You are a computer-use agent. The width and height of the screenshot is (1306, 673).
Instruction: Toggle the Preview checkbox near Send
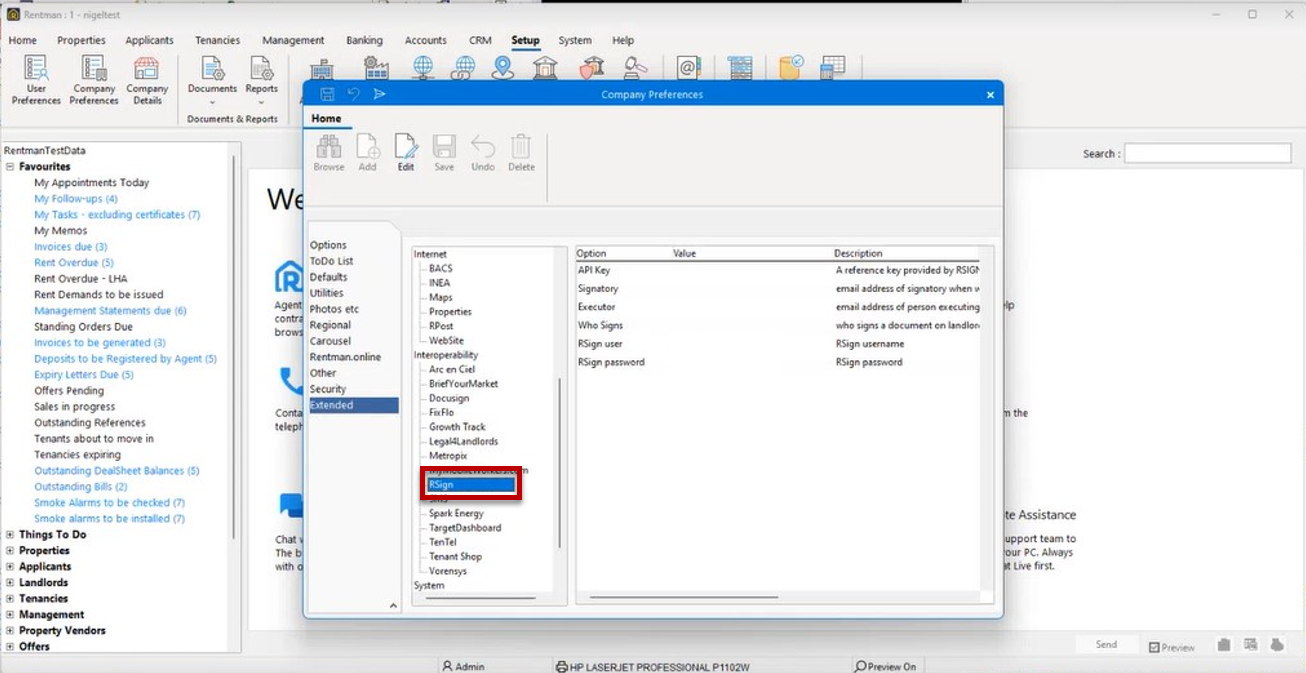point(1155,648)
